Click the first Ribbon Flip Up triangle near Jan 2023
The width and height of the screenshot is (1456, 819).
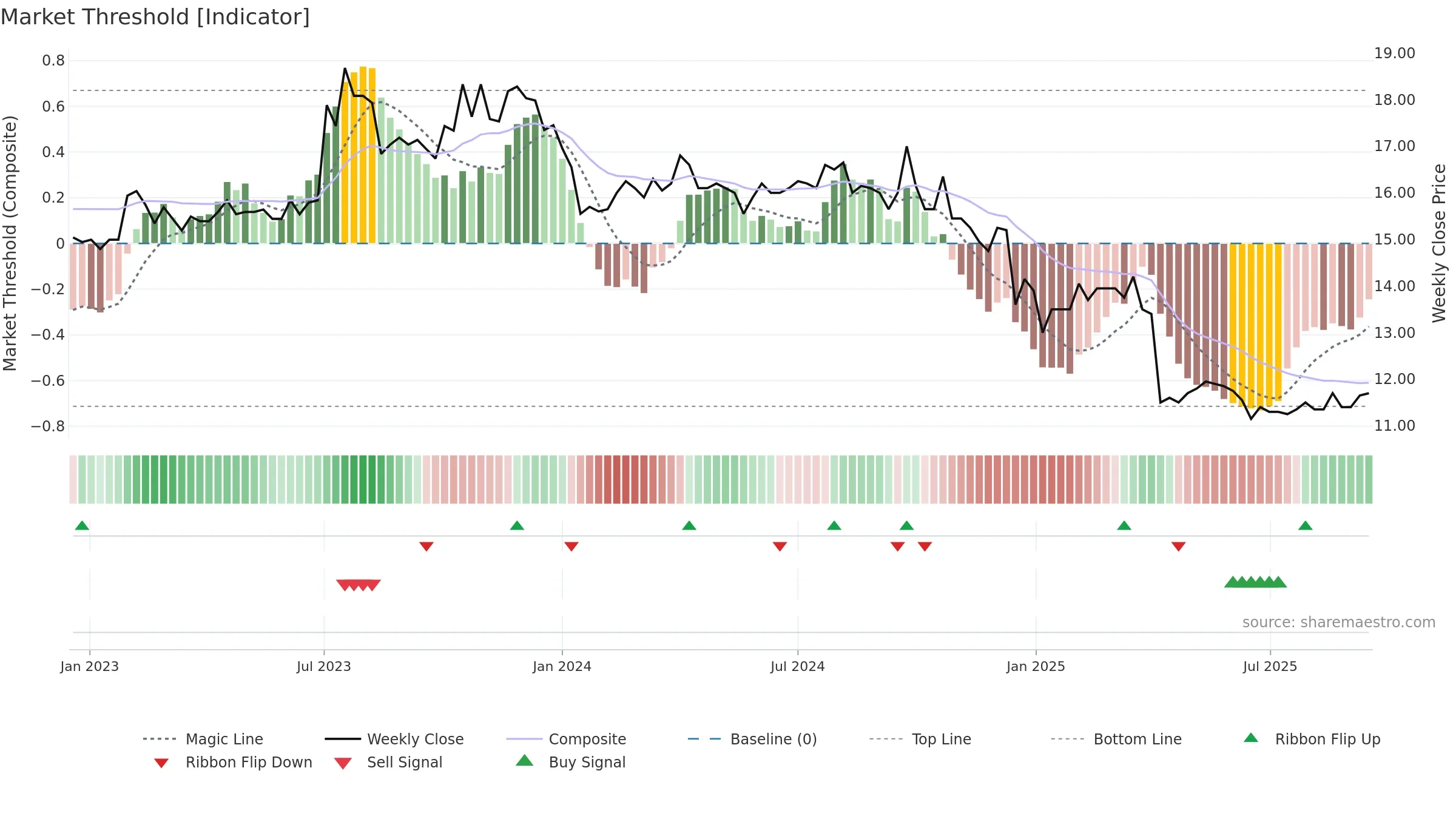pos(82,525)
